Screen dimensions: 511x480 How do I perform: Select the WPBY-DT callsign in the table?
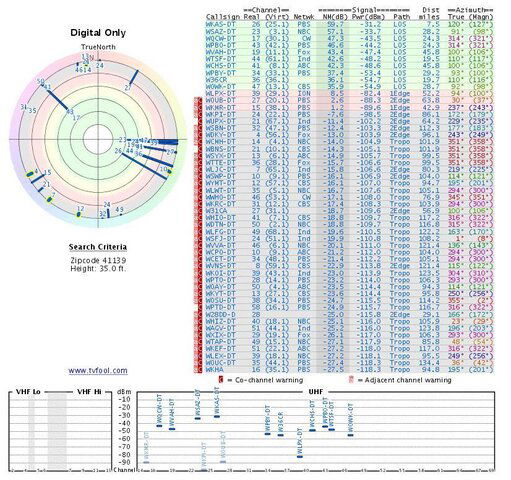(220, 73)
